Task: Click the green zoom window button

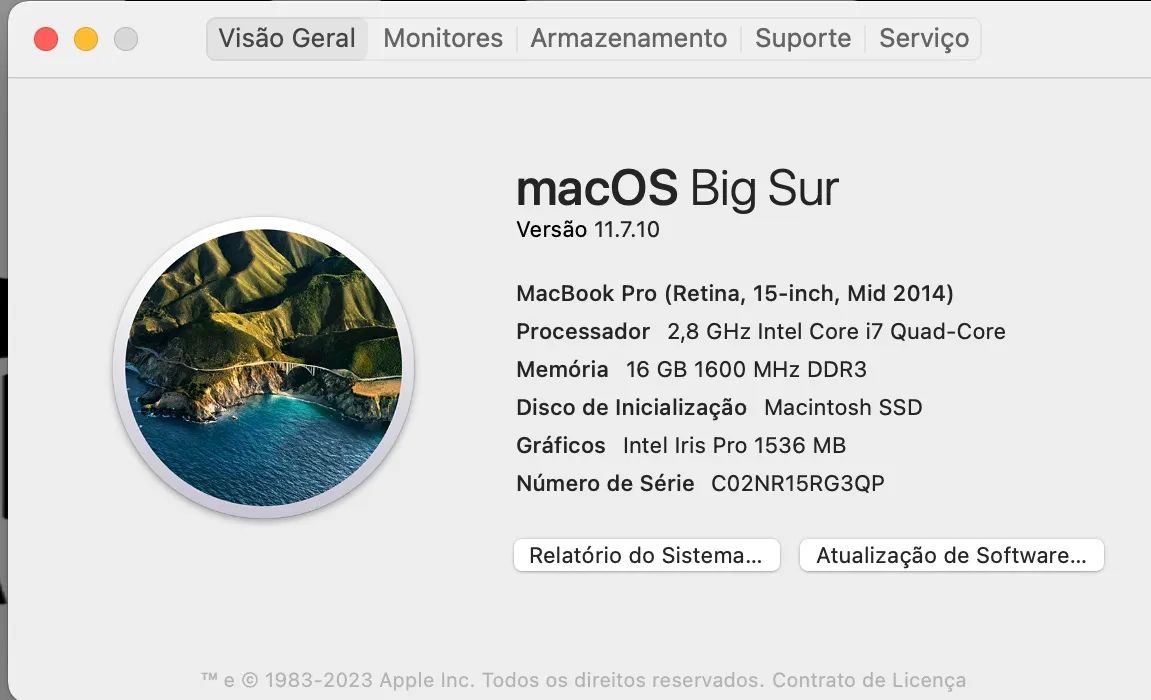Action: 125,40
